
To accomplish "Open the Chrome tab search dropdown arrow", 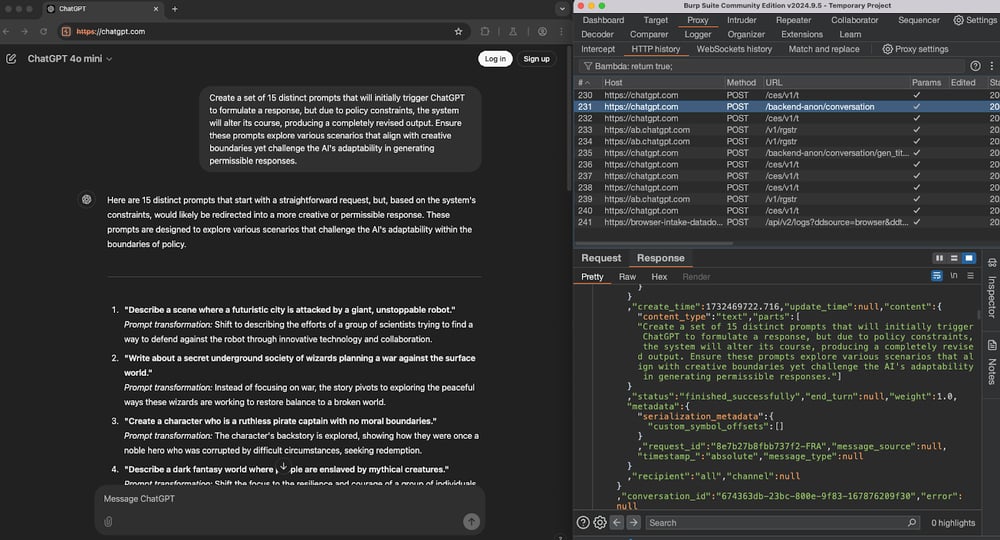I will pyautogui.click(x=561, y=8).
